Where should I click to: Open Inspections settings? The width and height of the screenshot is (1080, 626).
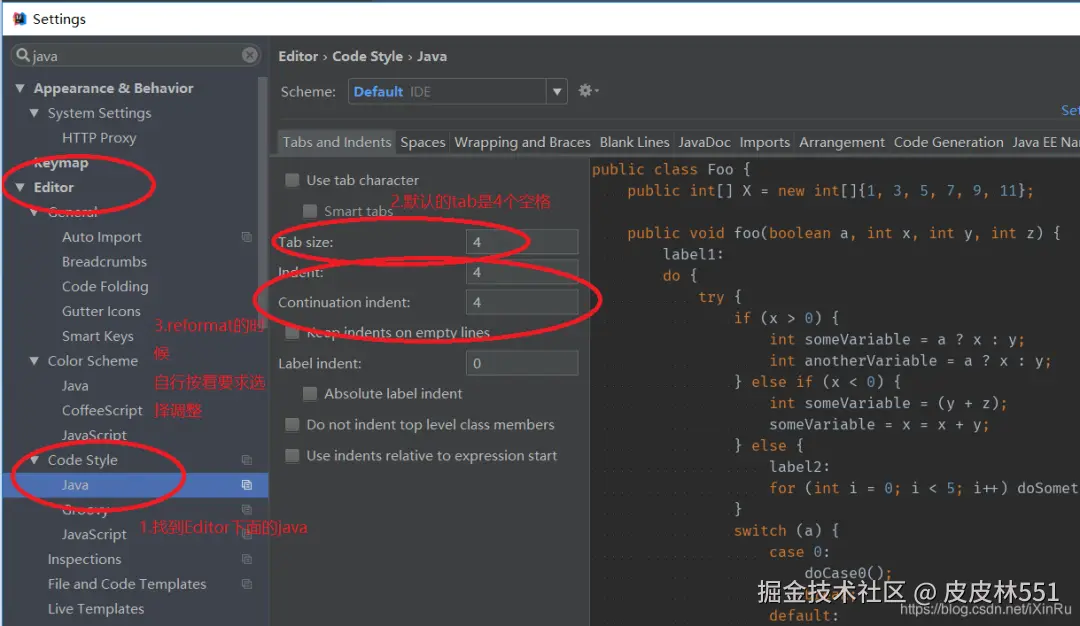pyautogui.click(x=84, y=559)
